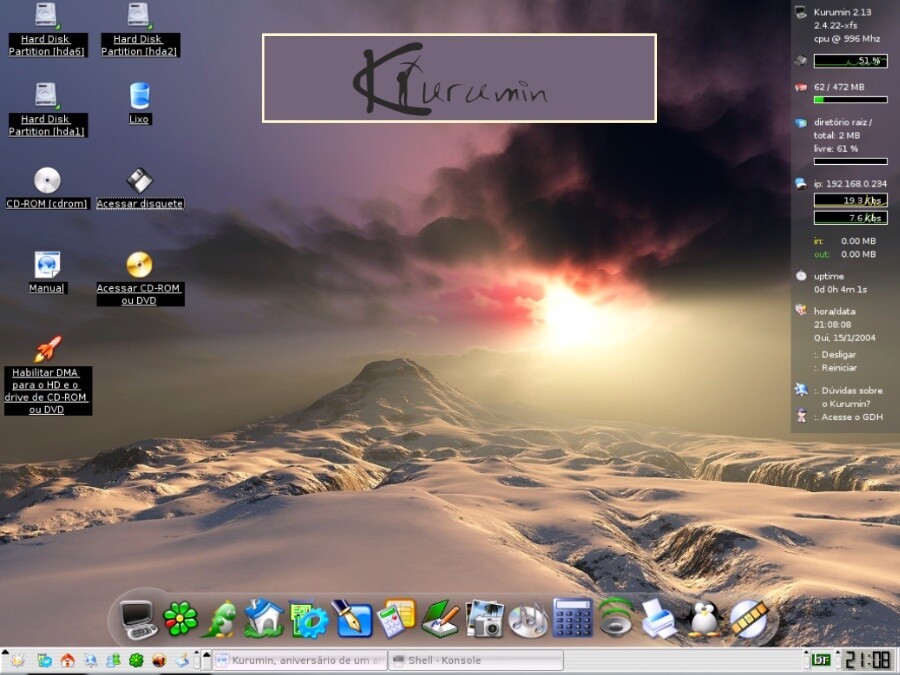Viewport: 900px width, 675px height.
Task: Switch to Shell - Konsole taskbar entry
Action: (475, 660)
